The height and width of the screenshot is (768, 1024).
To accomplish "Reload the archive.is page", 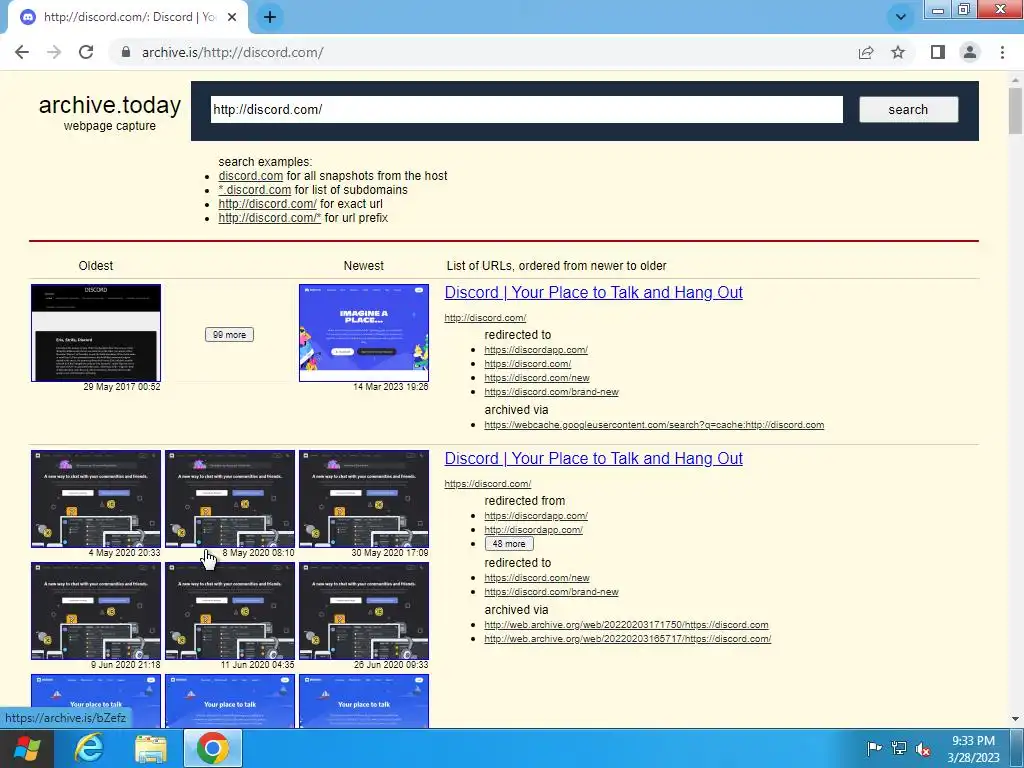I will 86,52.
